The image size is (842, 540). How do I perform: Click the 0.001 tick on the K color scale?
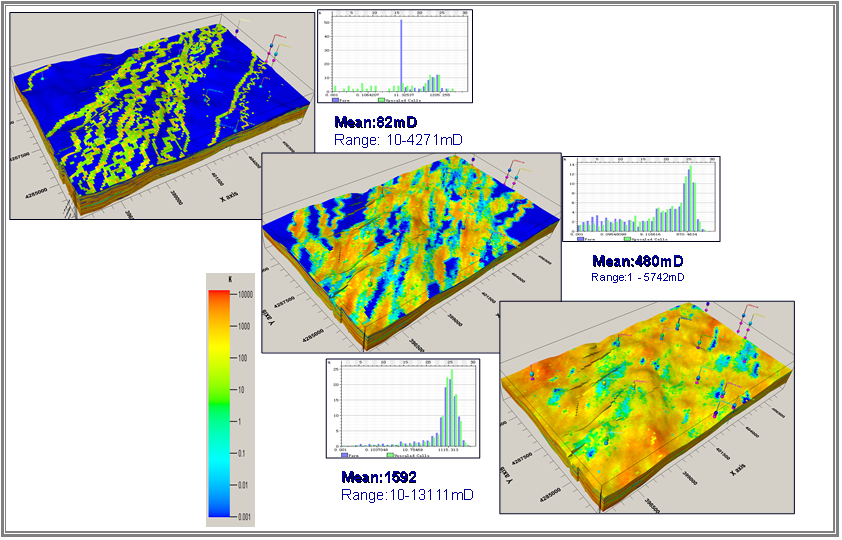tap(243, 518)
